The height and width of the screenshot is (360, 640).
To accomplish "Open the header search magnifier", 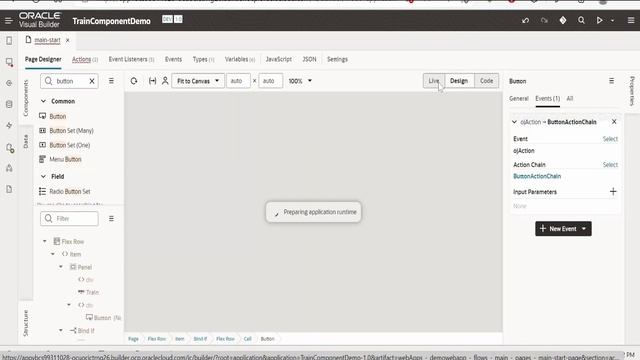I will (581, 20).
